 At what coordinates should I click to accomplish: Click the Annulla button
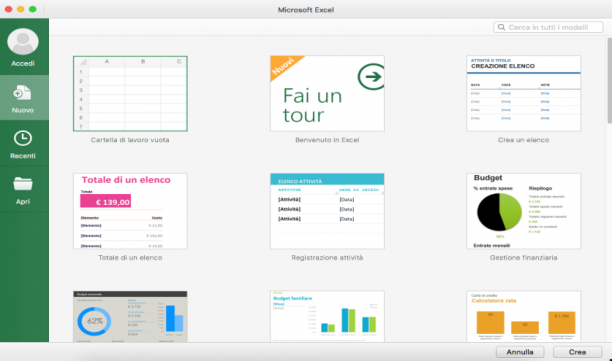(x=520, y=352)
